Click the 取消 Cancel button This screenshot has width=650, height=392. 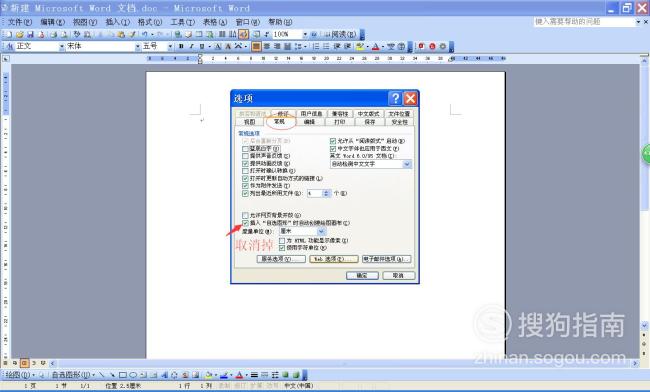click(x=398, y=276)
